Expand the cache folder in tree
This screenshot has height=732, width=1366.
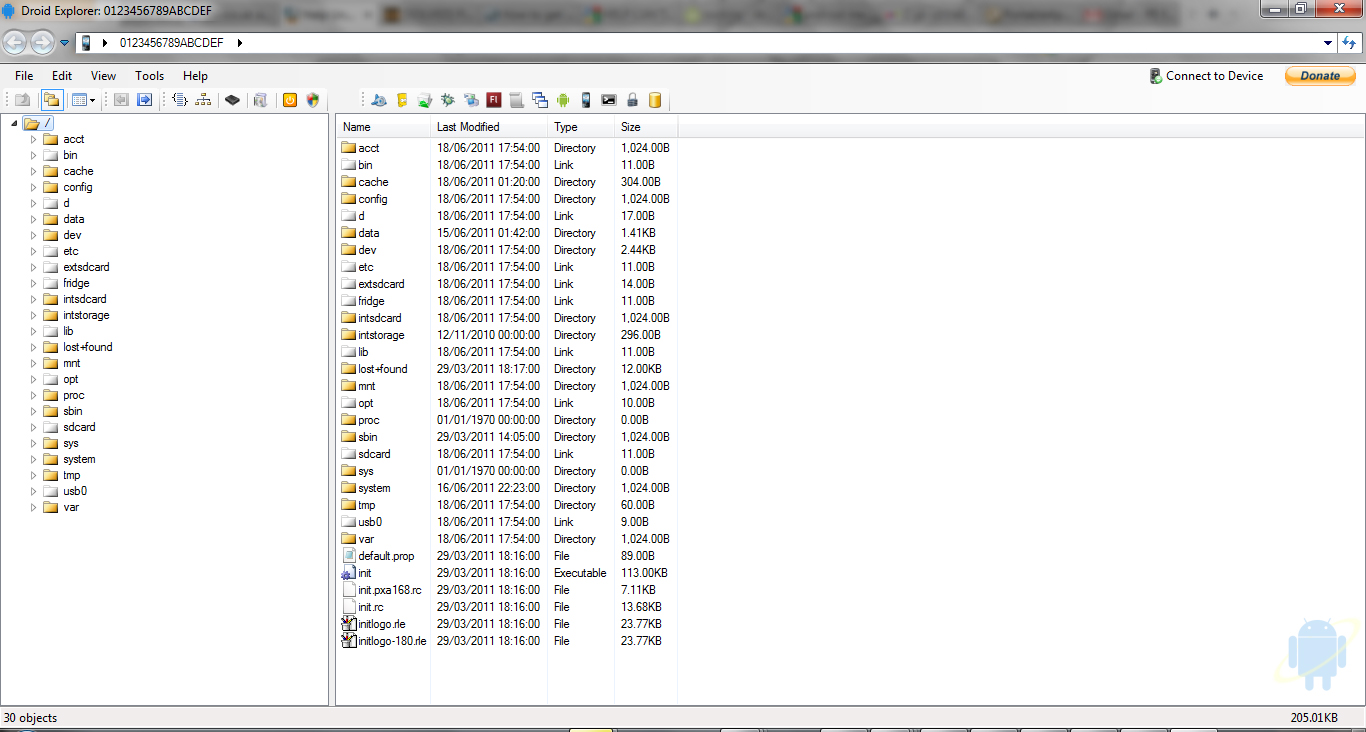tap(33, 171)
